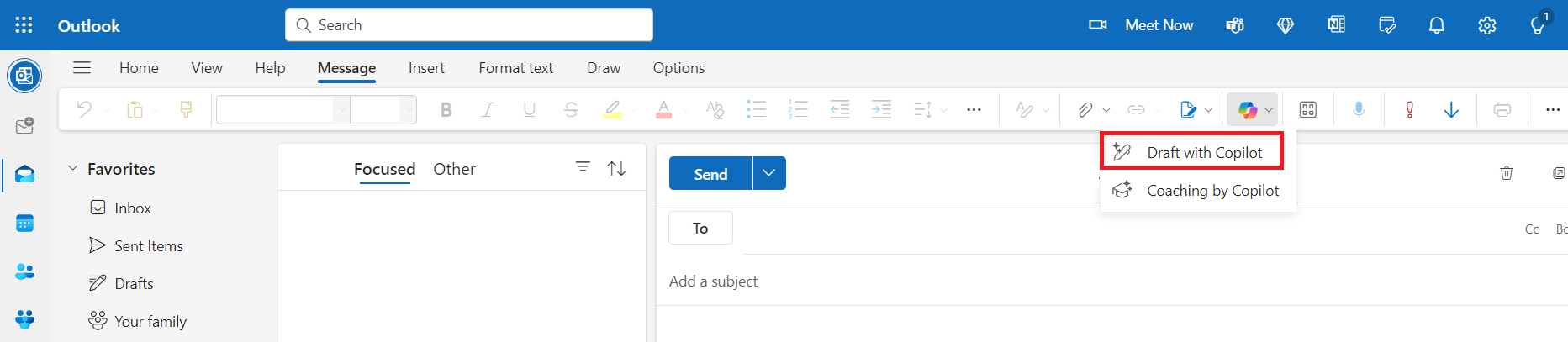Click the Copilot icon in ribbon
This screenshot has height=342, width=1568.
click(x=1248, y=109)
